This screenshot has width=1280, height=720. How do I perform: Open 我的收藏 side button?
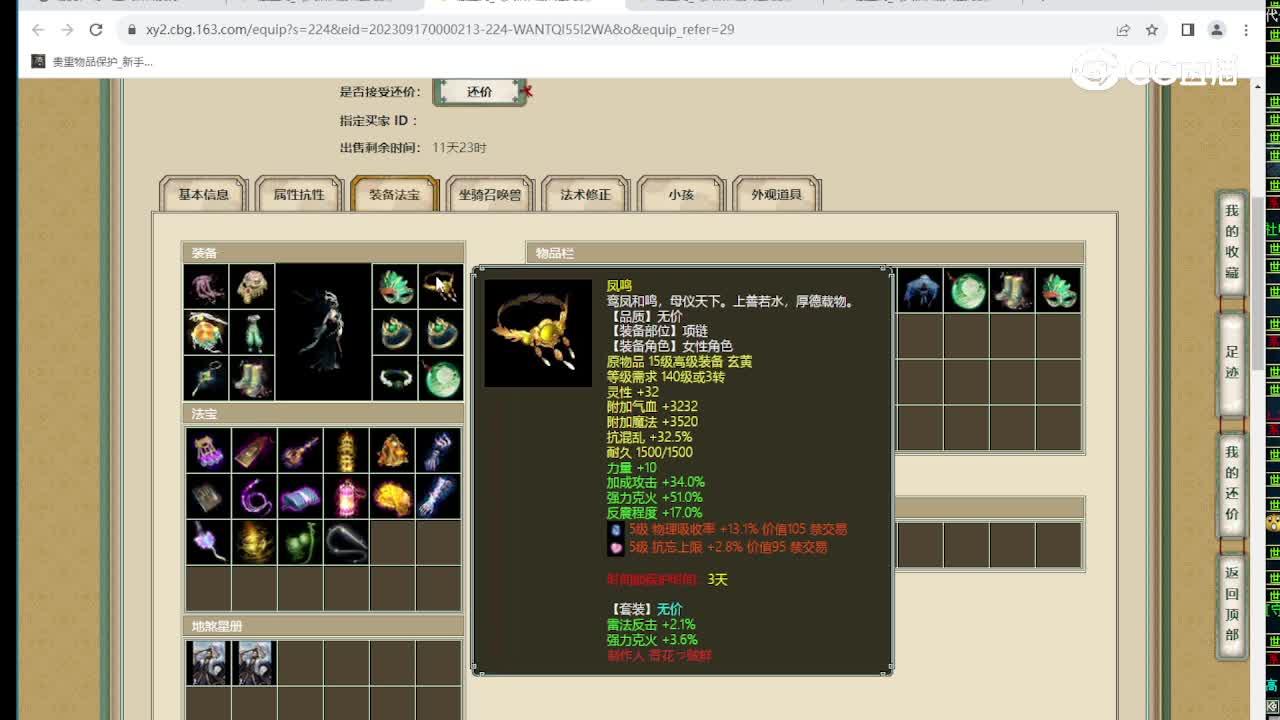tap(1232, 242)
